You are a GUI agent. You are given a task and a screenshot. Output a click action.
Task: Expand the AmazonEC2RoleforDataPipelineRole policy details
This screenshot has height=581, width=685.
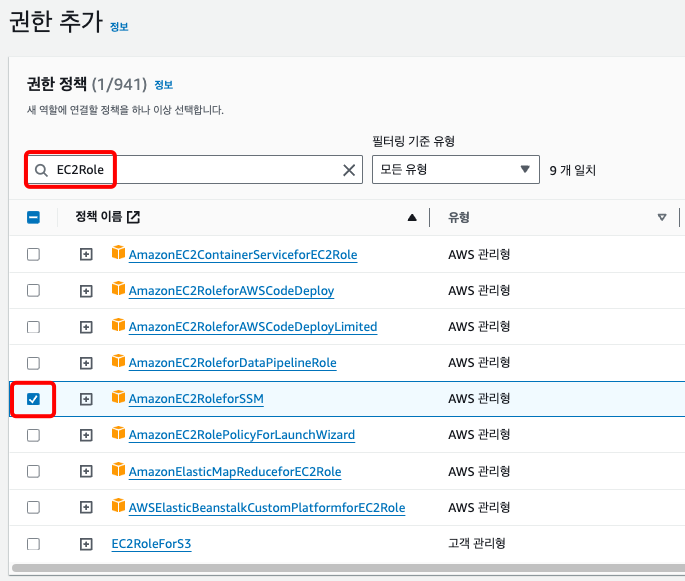[x=86, y=363]
